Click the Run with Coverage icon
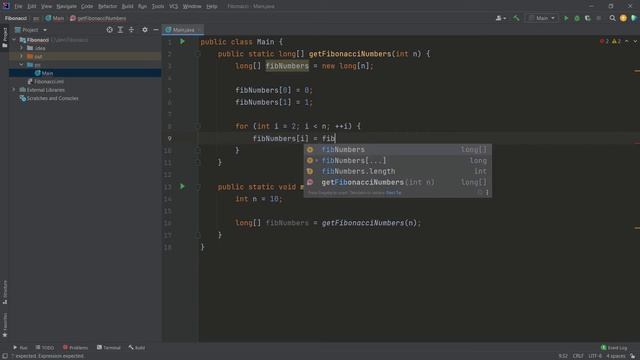Screen dimensions: 640x360 coord(588,18)
